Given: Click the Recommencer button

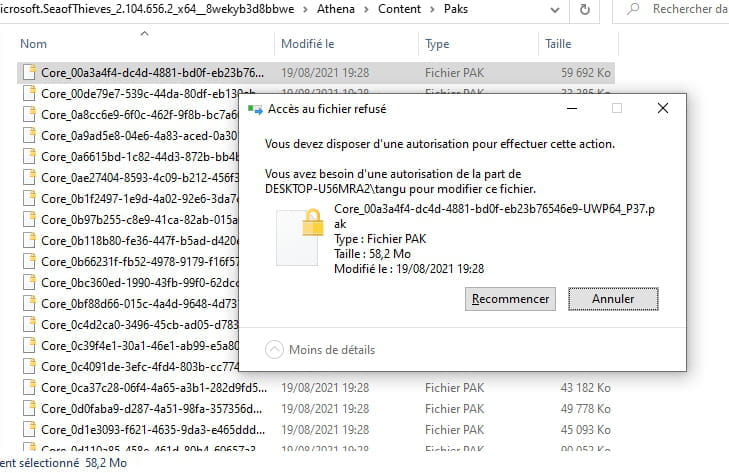Looking at the screenshot, I should [x=510, y=298].
